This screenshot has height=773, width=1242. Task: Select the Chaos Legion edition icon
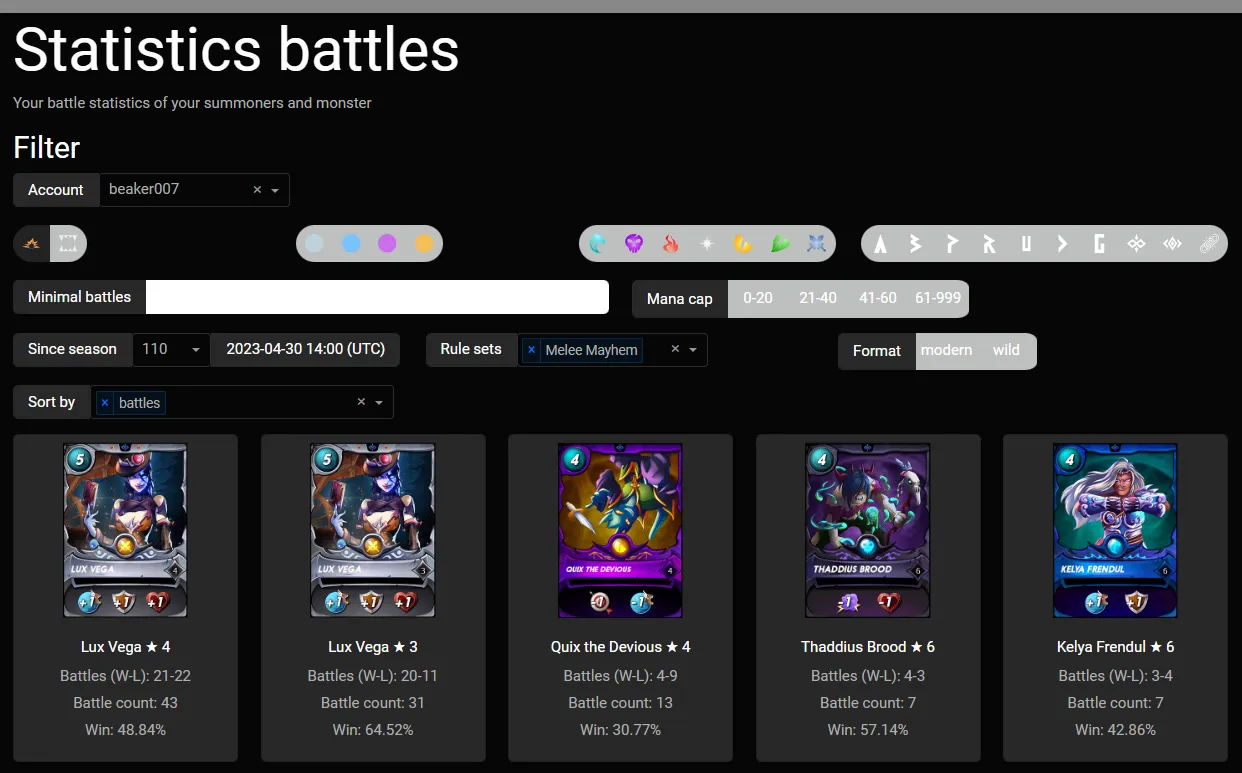click(1136, 243)
